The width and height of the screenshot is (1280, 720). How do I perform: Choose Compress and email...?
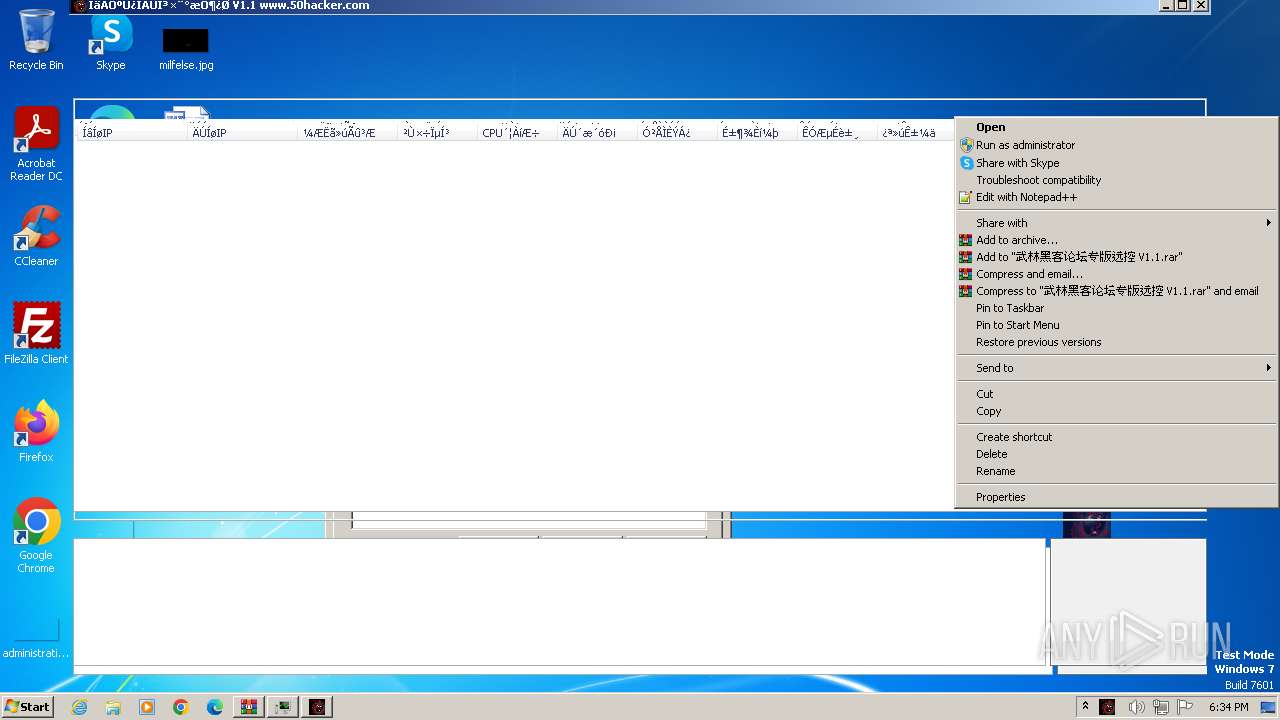1115,274
